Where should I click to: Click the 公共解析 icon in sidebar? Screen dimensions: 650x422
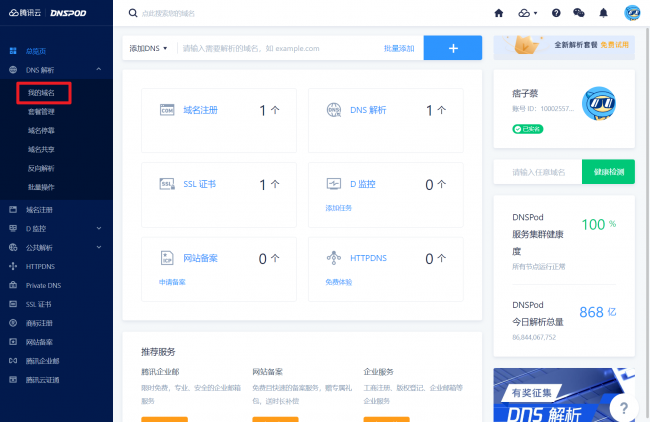point(13,247)
